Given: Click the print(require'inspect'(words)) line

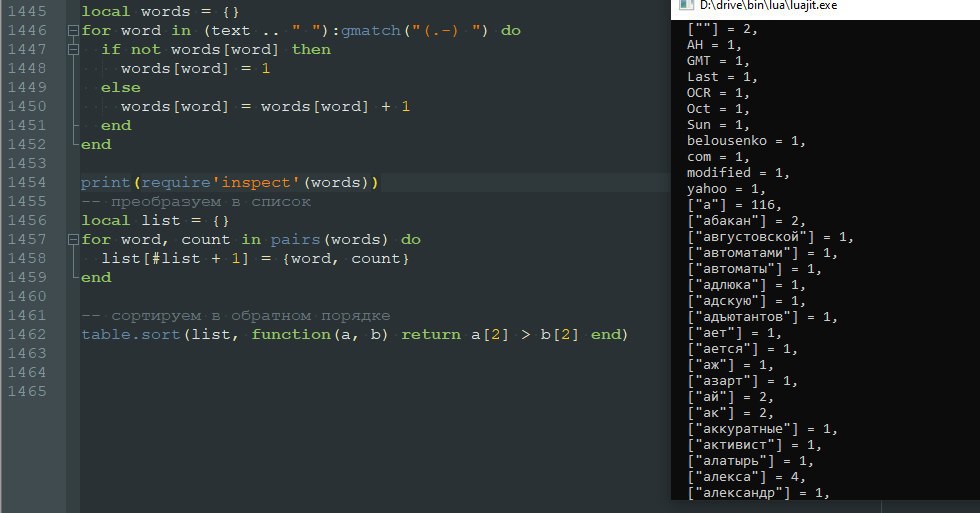Looking at the screenshot, I should pyautogui.click(x=229, y=182).
